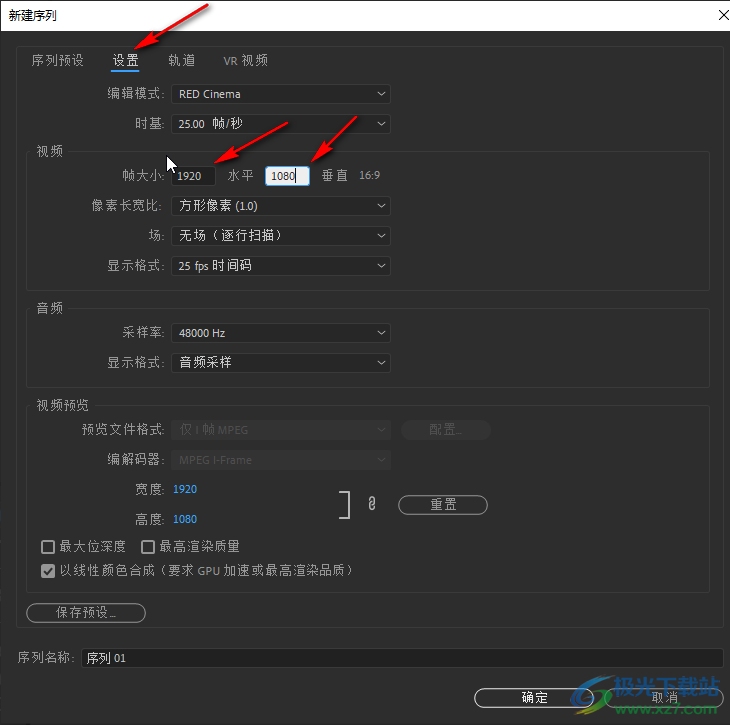This screenshot has height=725, width=730.
Task: Expand the 场 无场（逐行扫描） dropdown
Action: [x=281, y=236]
